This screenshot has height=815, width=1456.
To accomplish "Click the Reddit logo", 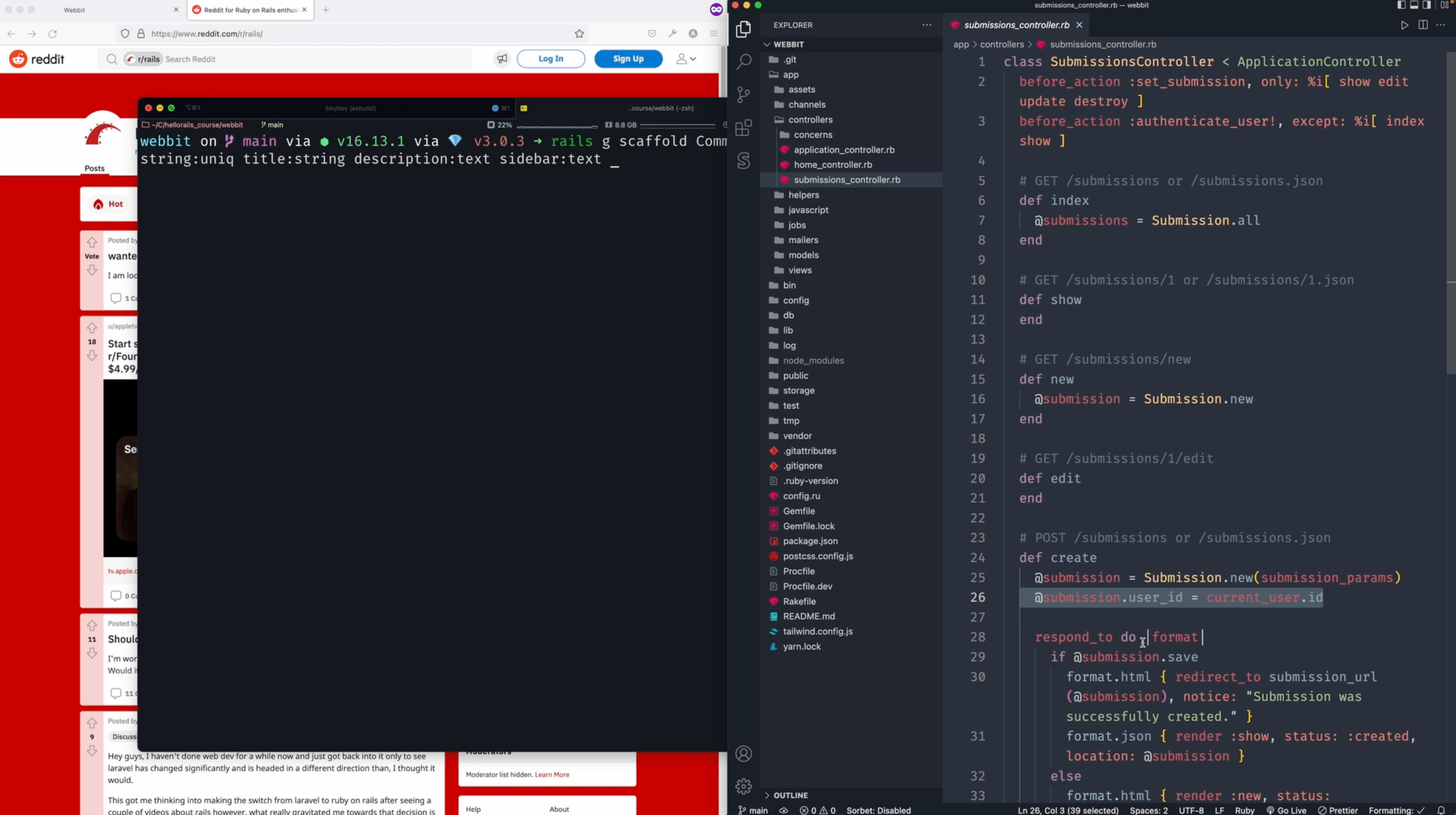I will pyautogui.click(x=37, y=59).
